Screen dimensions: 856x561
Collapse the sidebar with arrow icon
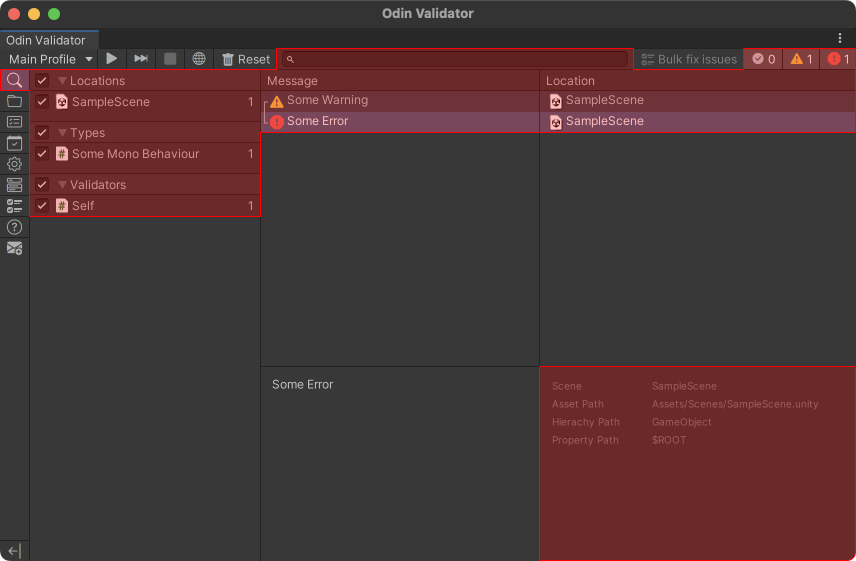[14, 551]
